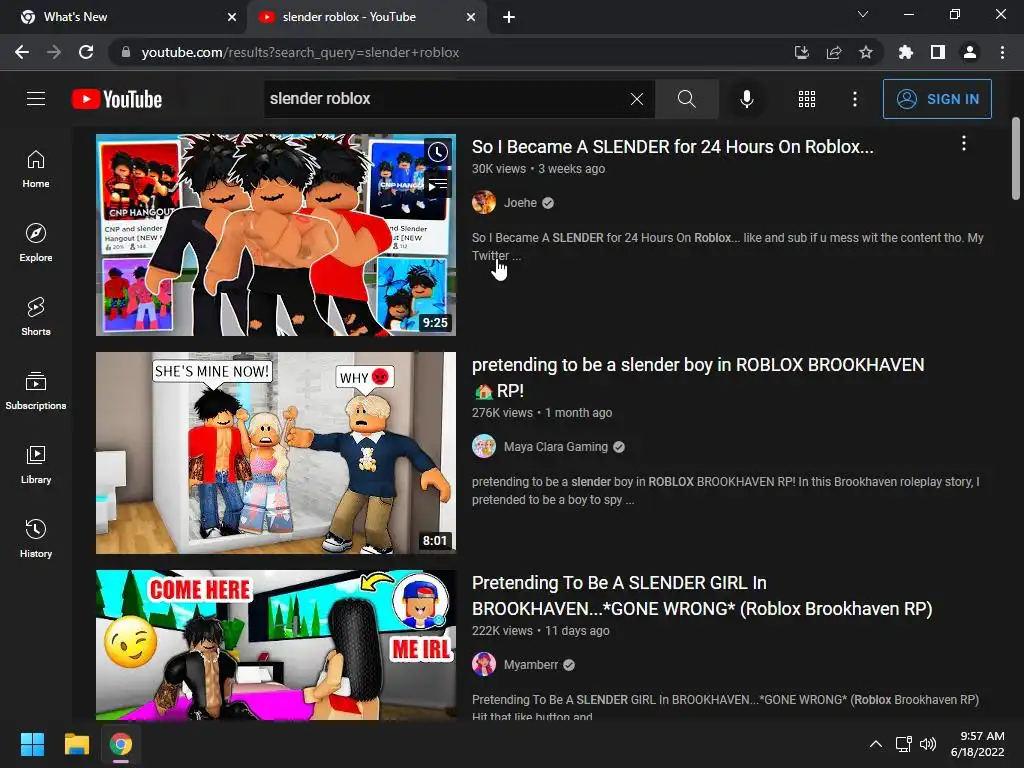Open volume control in system tray
The height and width of the screenshot is (768, 1024).
pos(927,744)
